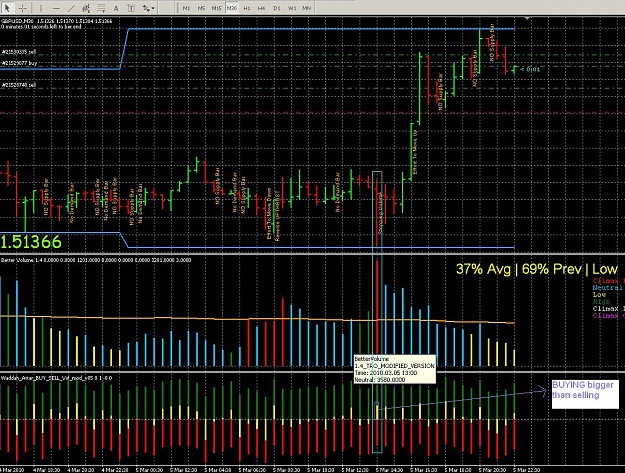The width and height of the screenshot is (625, 473).
Task: Click the '5 Mar 16:00' time axis label
Action: coord(424,470)
